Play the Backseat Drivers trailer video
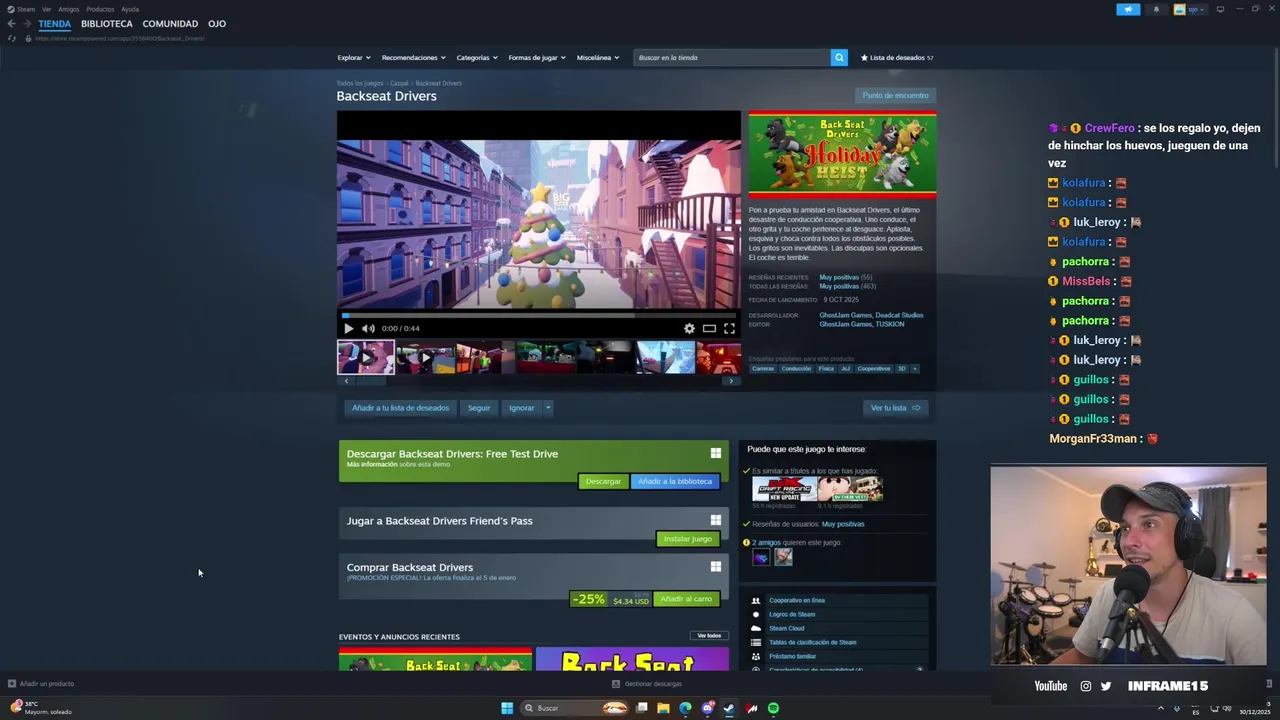This screenshot has width=1280, height=720. click(x=348, y=328)
